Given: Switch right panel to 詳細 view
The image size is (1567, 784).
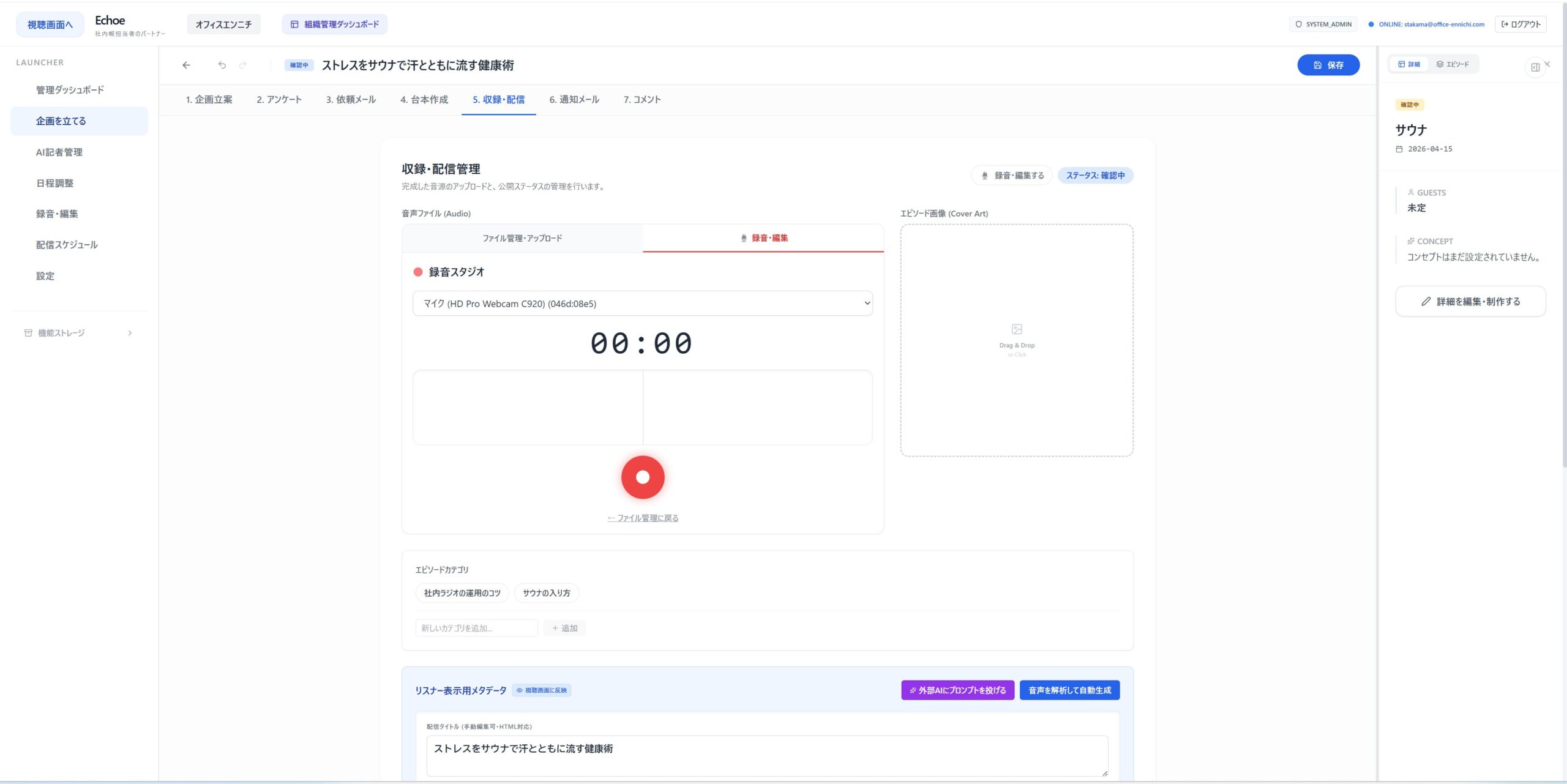Looking at the screenshot, I should coord(1409,64).
